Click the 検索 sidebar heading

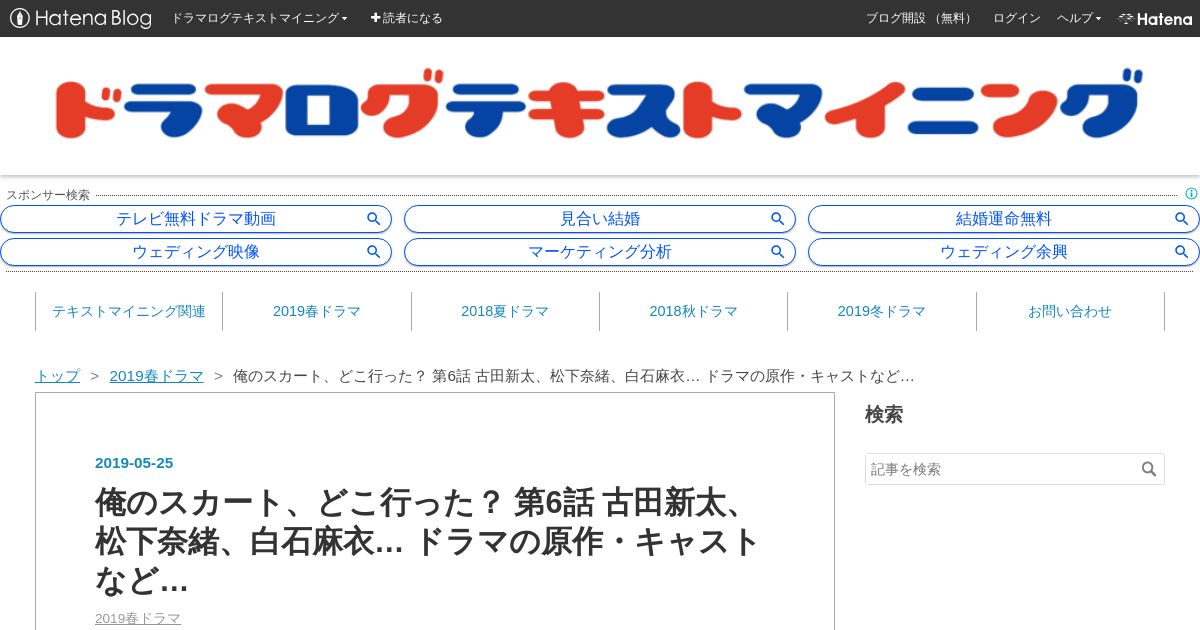pos(884,414)
